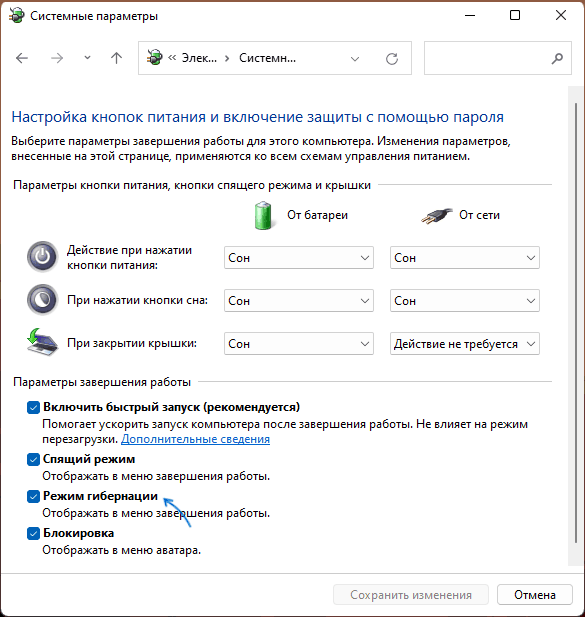
Task: Click 'При закрытии крышки:' label
Action: (x=132, y=343)
